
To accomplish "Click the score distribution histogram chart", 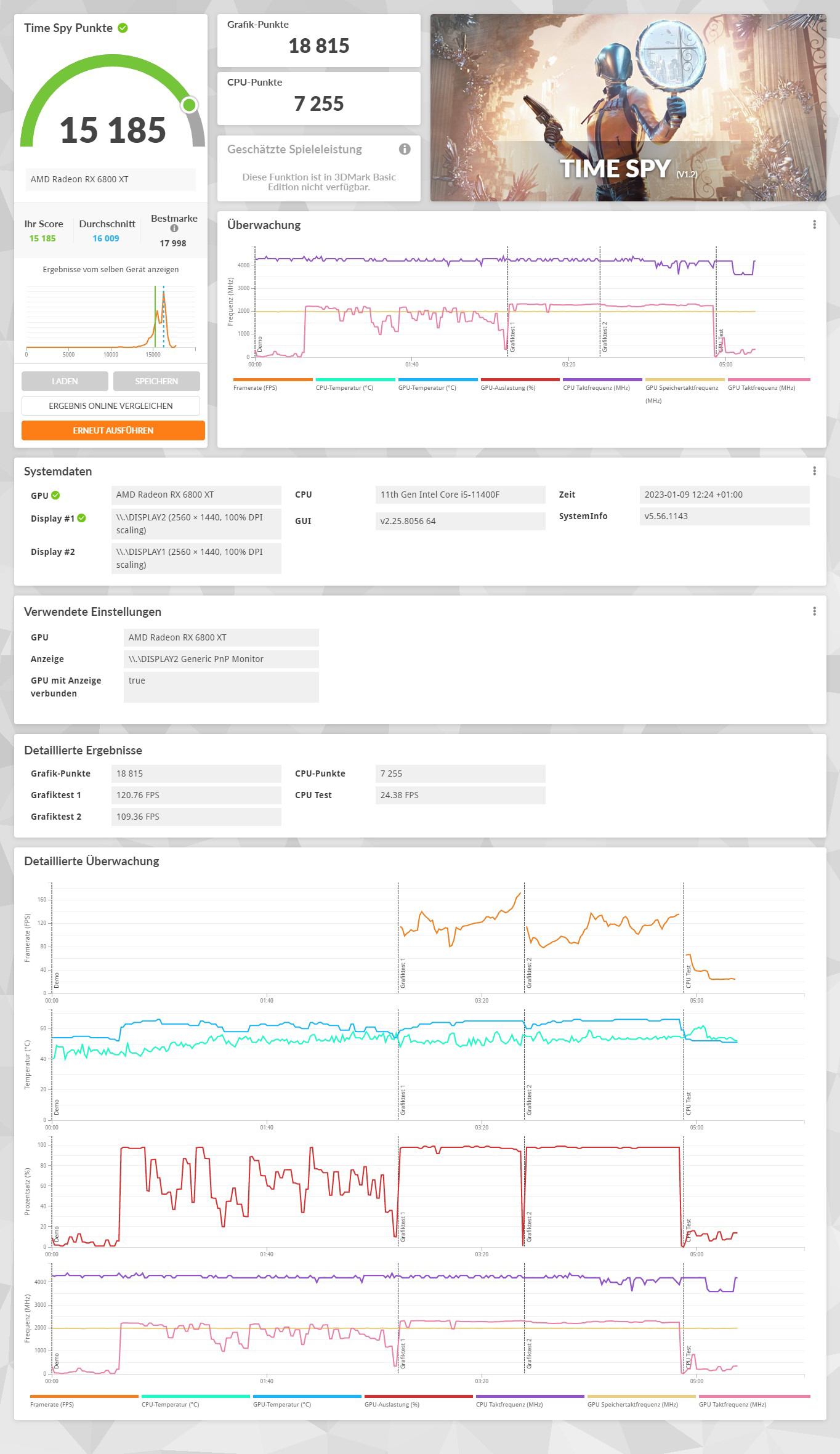I will click(x=111, y=318).
